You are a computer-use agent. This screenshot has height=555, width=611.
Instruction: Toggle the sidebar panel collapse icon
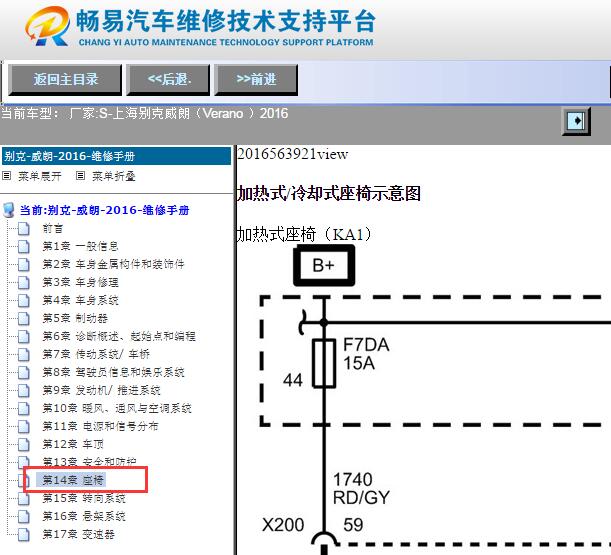[x=576, y=121]
